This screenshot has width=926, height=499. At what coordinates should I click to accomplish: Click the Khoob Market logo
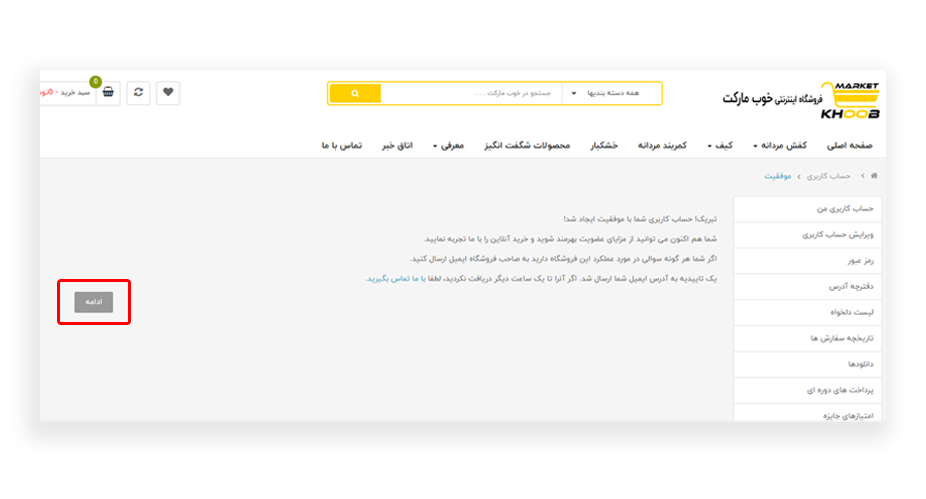coord(801,100)
